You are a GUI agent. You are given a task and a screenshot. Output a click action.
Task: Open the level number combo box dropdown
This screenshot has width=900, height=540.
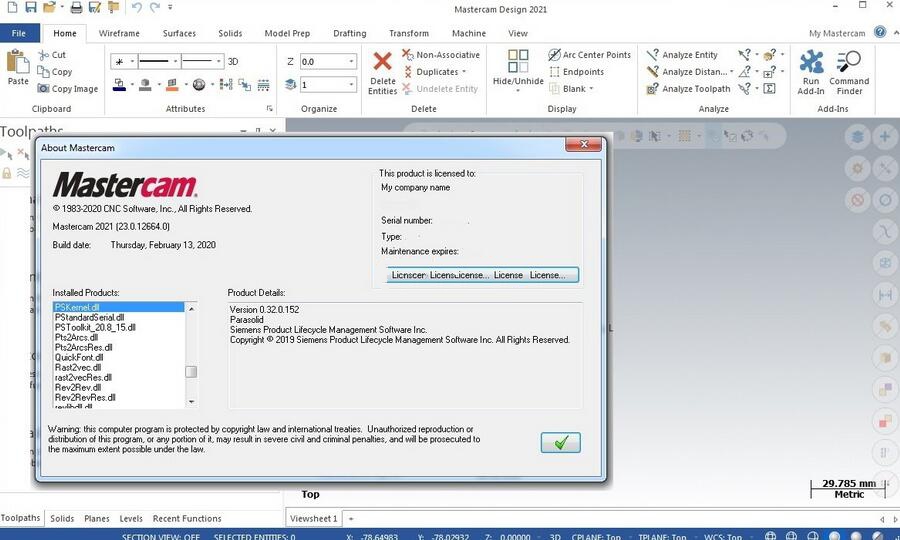point(351,85)
